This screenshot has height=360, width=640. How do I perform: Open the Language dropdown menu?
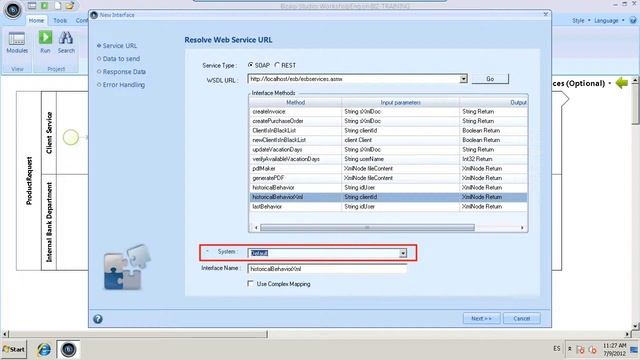click(609, 20)
